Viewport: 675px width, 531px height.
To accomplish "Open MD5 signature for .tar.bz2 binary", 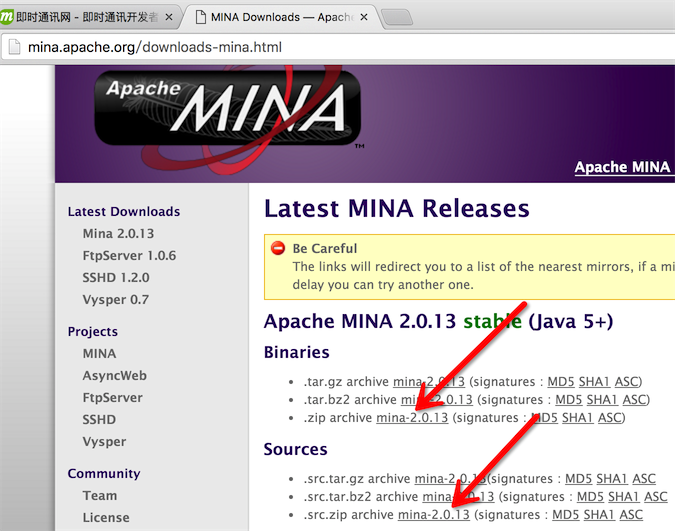I will point(569,400).
